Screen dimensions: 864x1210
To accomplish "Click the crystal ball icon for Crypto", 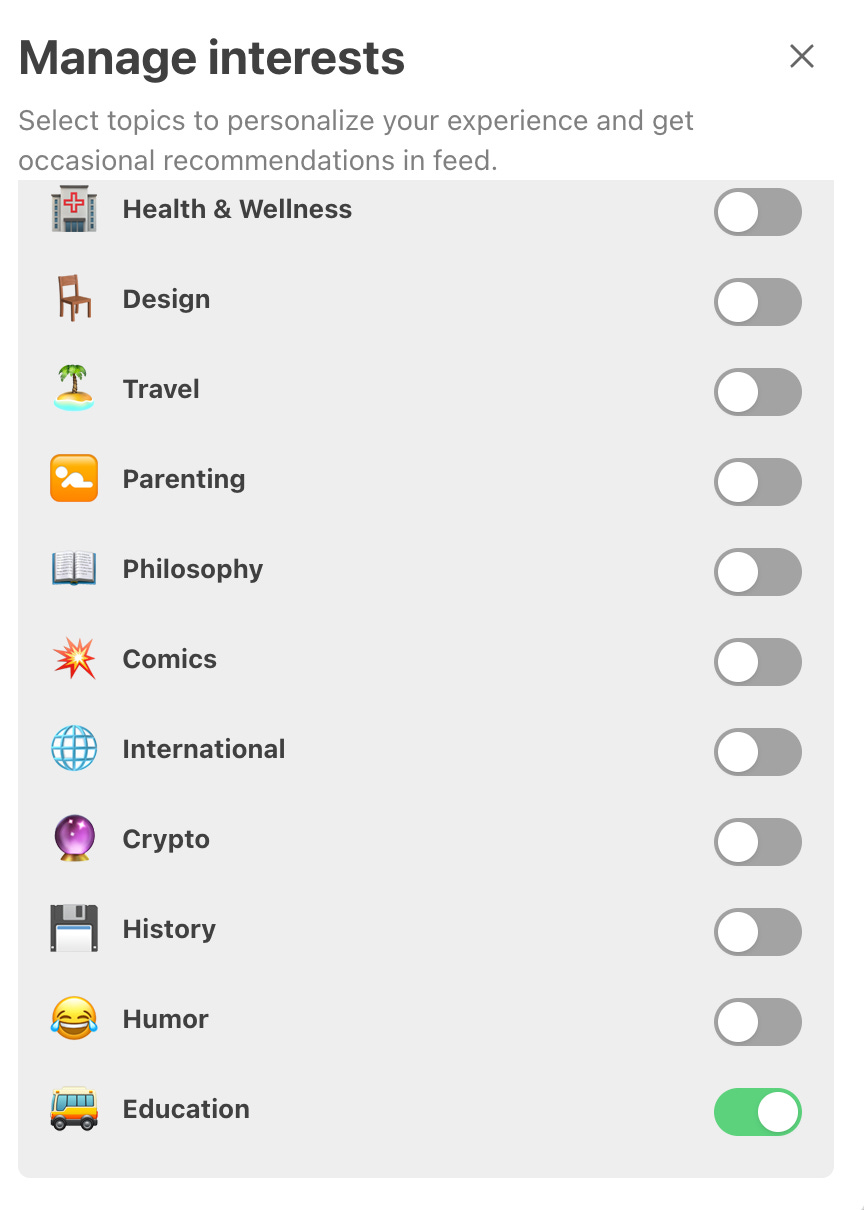I will 72,840.
